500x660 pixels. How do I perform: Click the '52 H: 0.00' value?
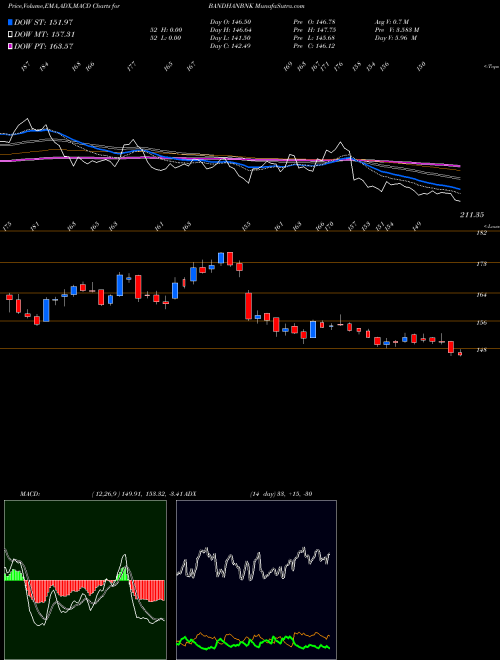pyautogui.click(x=164, y=30)
